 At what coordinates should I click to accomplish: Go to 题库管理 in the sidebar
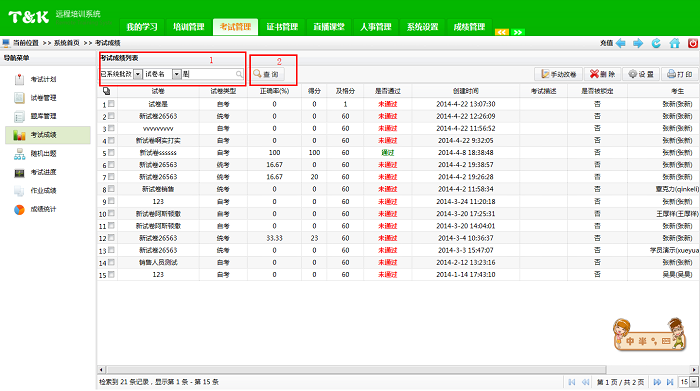43,116
